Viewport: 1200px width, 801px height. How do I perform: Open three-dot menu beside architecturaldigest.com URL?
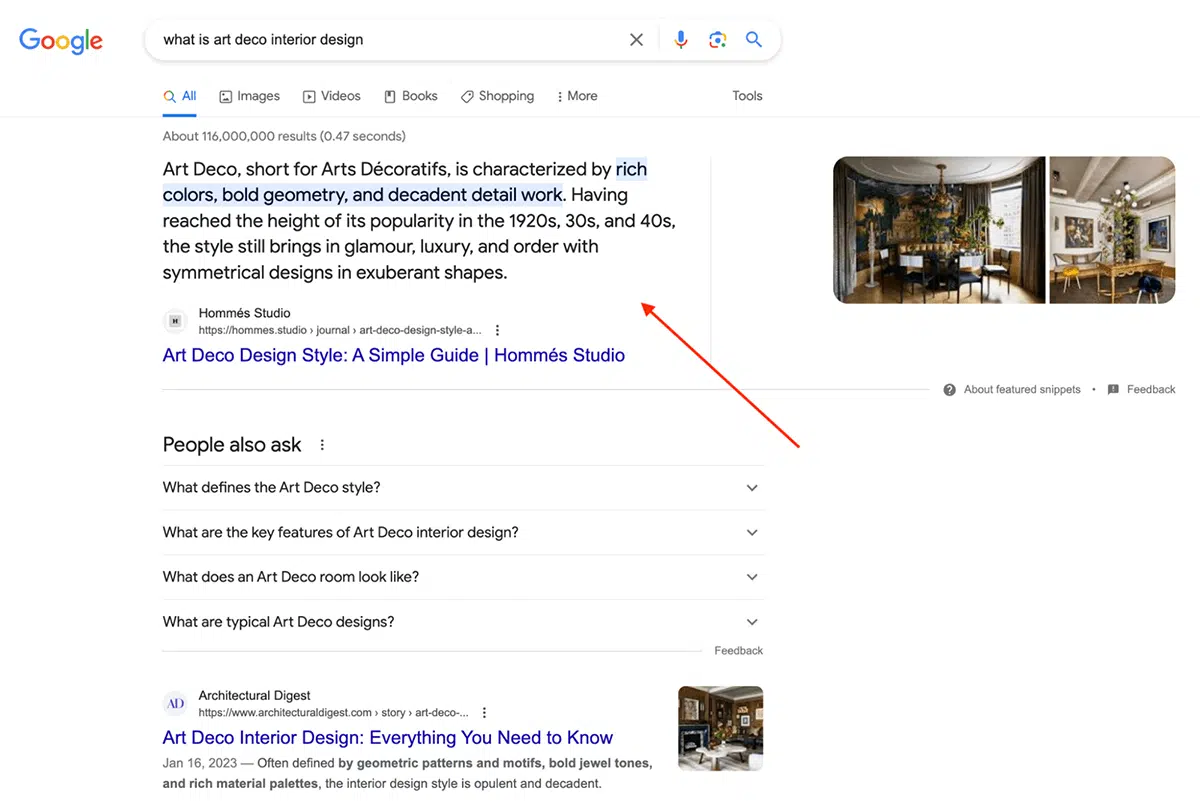point(484,713)
